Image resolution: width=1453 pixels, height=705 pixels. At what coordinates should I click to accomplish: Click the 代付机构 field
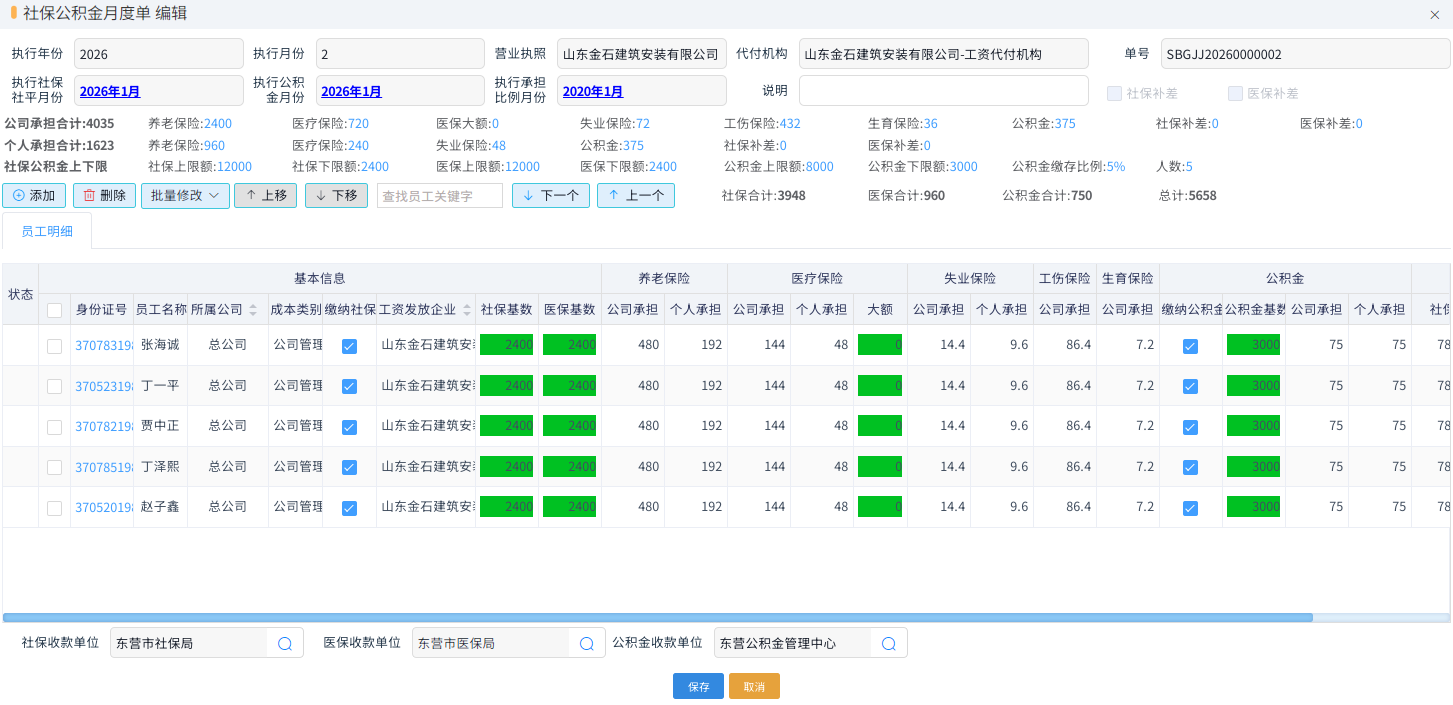[943, 54]
